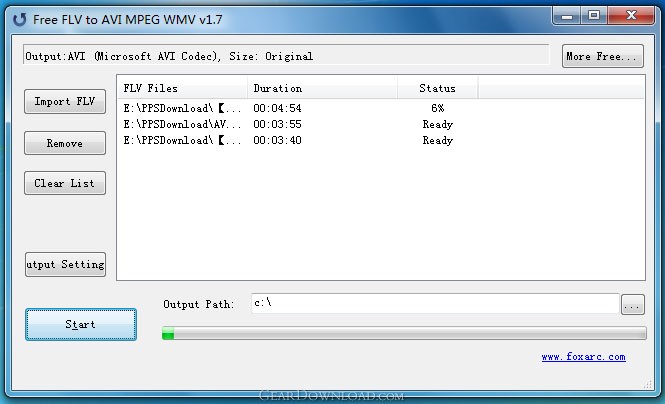
Task: Open the More Free... button
Action: 603,56
